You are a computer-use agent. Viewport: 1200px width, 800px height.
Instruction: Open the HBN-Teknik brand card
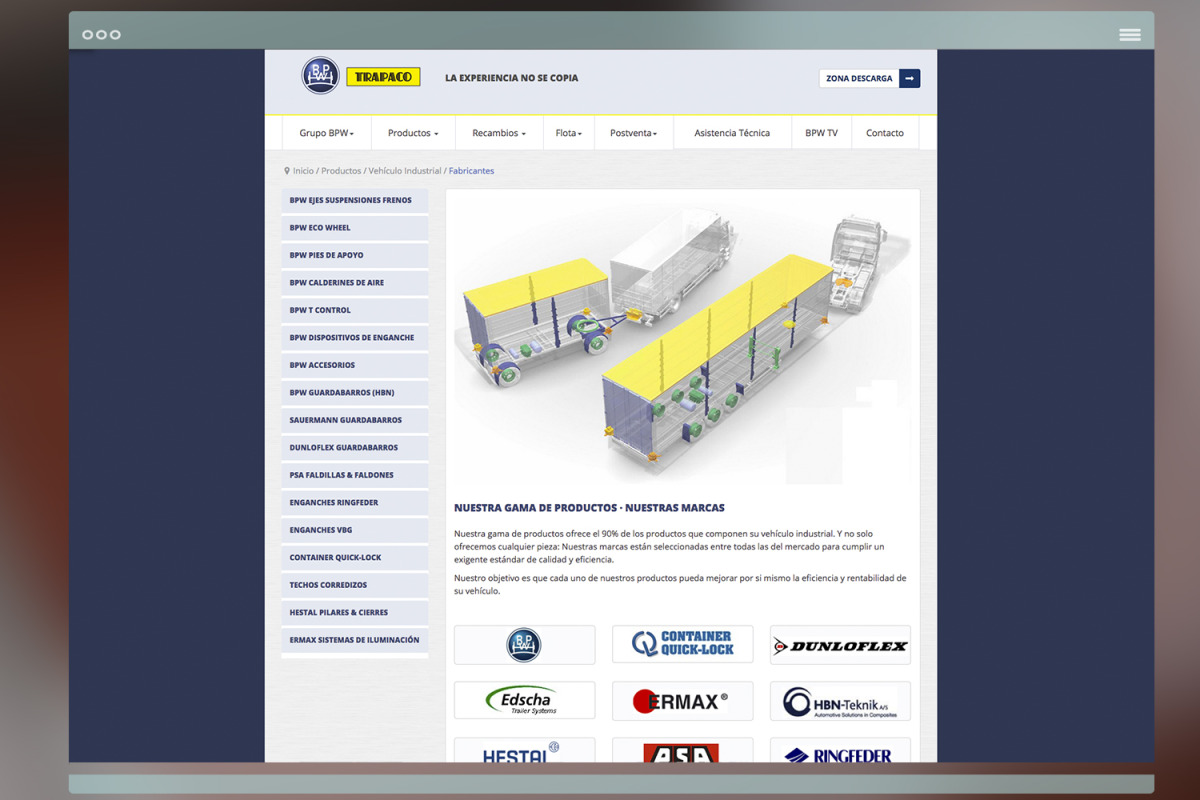(x=840, y=700)
